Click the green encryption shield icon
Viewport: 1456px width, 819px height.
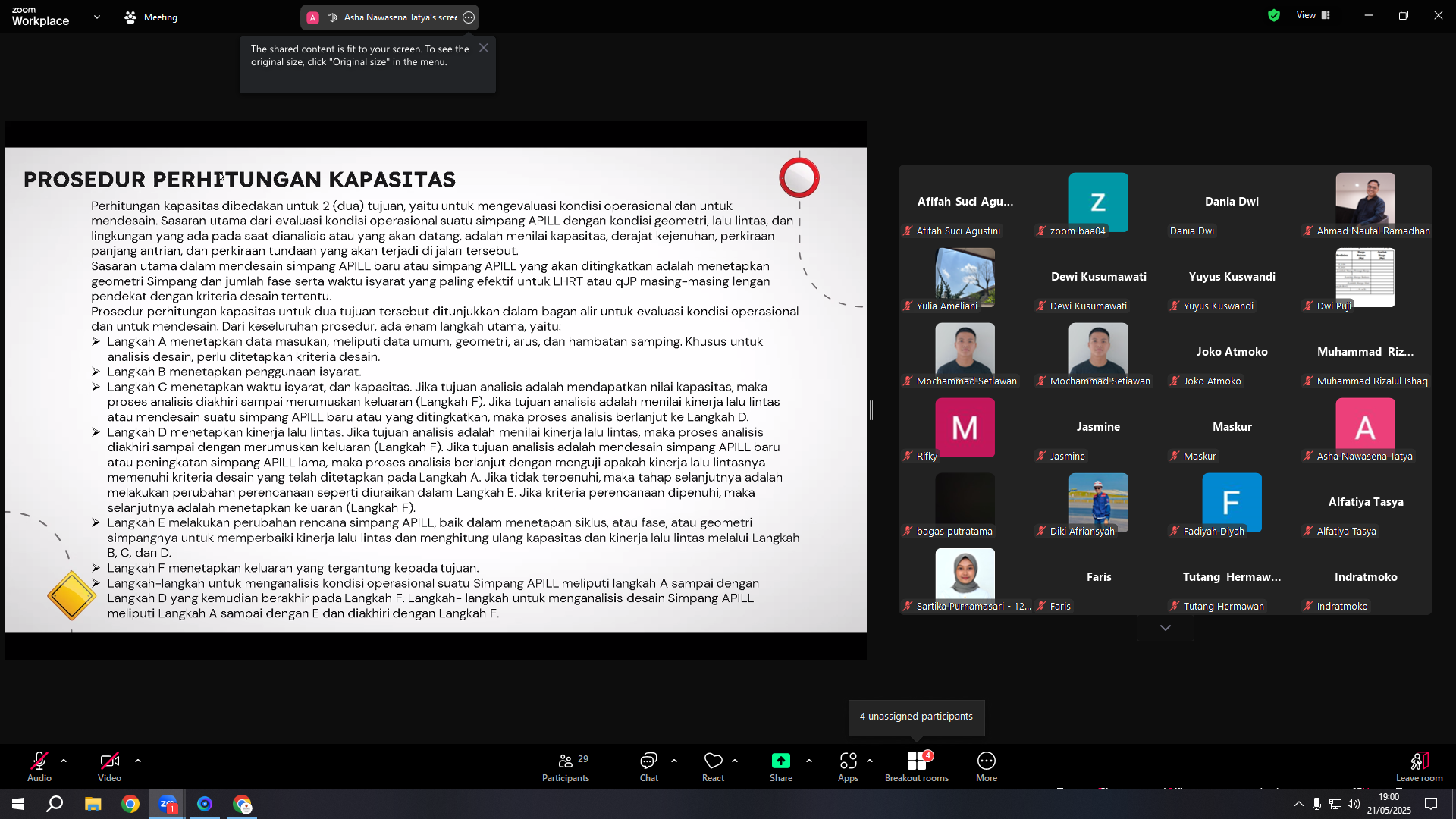[1274, 15]
